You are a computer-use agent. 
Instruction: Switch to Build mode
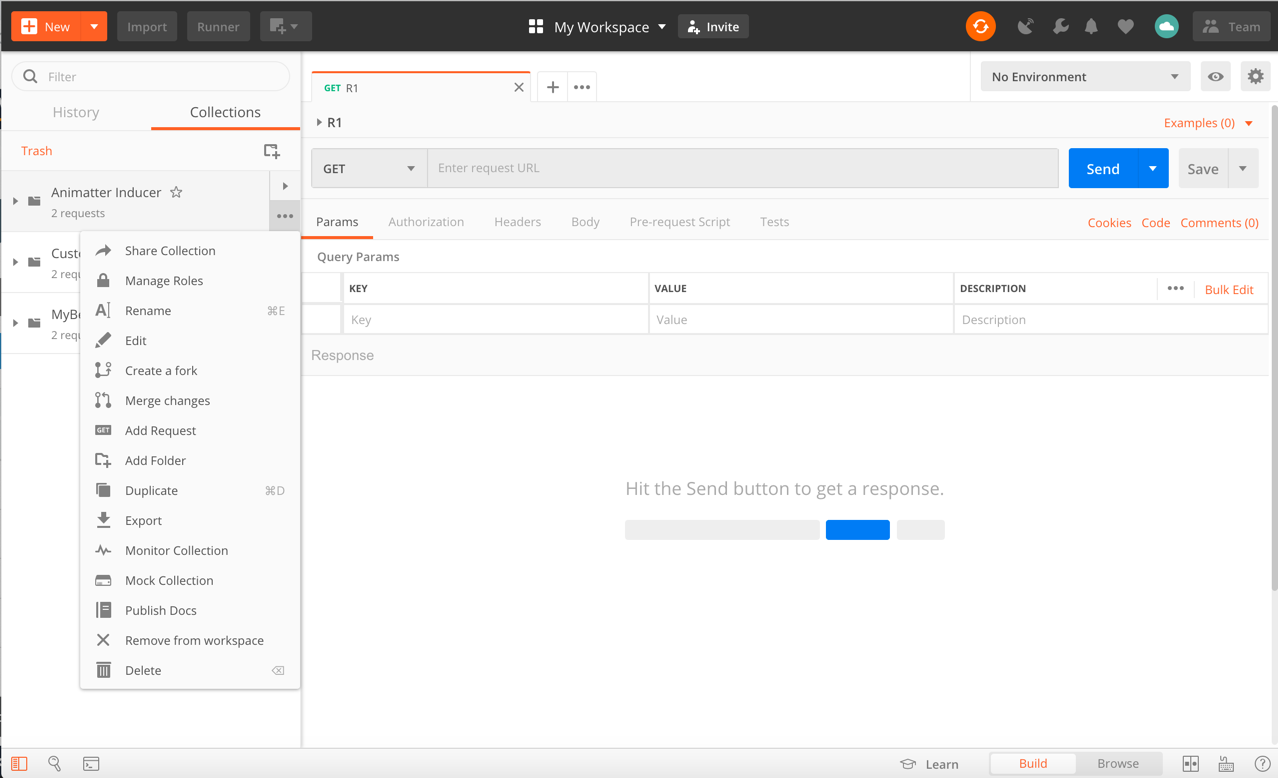(x=1033, y=764)
